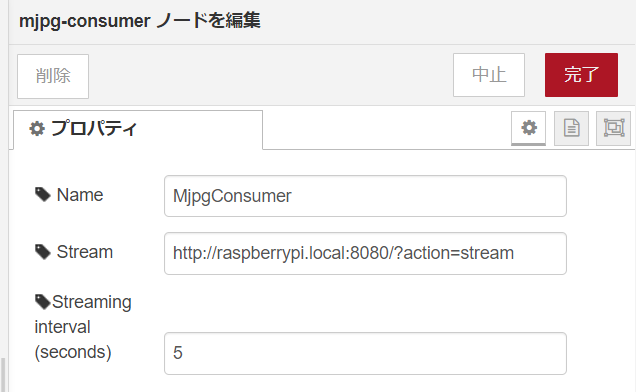Click the tag icon beside the Stream label

click(x=43, y=252)
